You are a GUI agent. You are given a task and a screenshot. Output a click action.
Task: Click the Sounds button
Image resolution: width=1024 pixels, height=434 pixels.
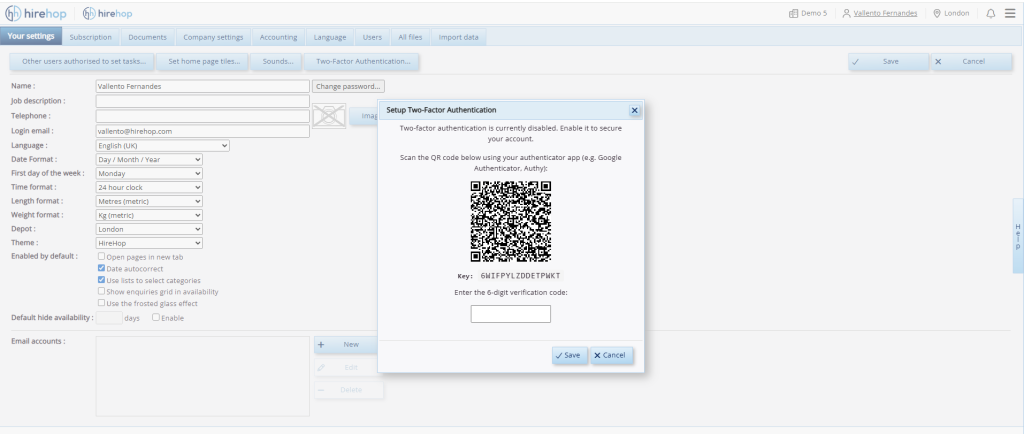click(278, 61)
